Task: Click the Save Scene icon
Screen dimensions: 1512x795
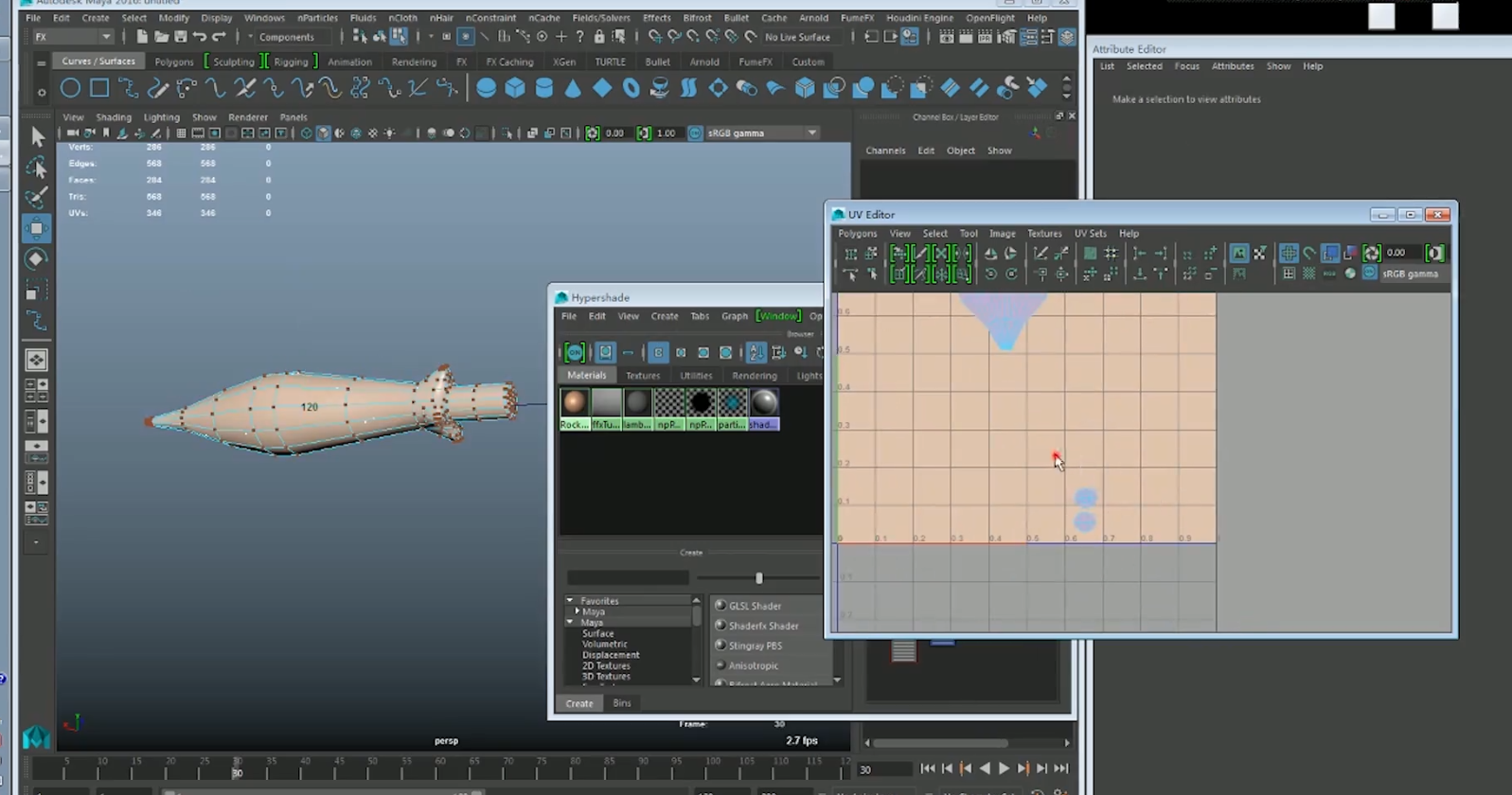Action: point(180,37)
